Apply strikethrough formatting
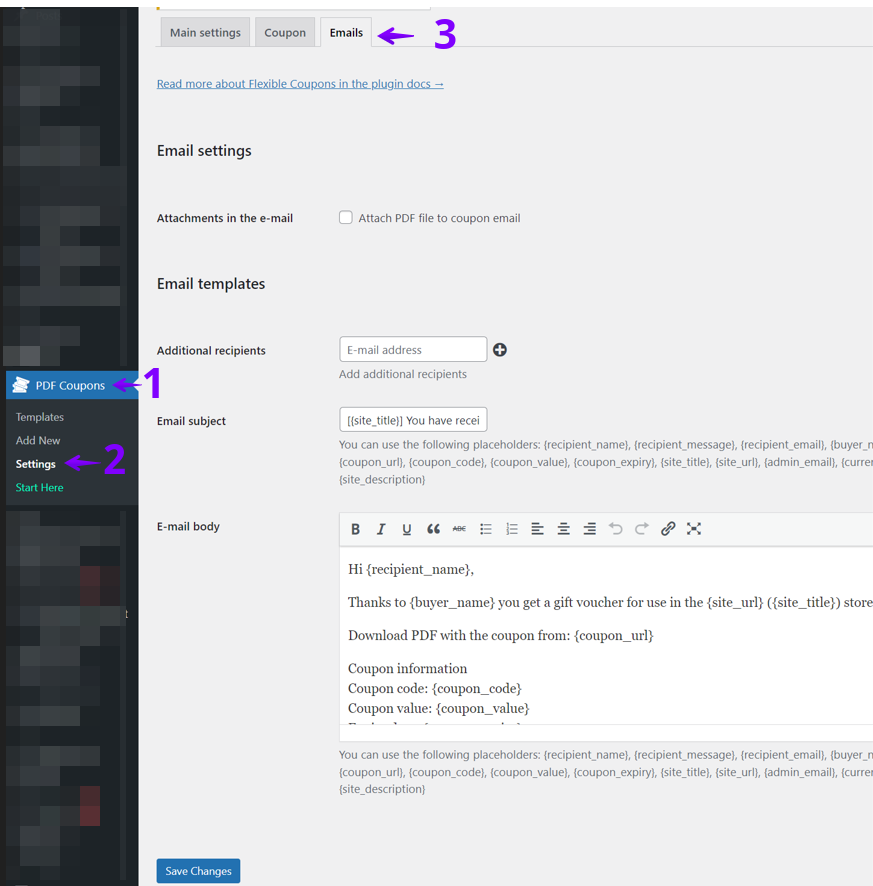Viewport: 873px width, 886px height. pos(459,529)
